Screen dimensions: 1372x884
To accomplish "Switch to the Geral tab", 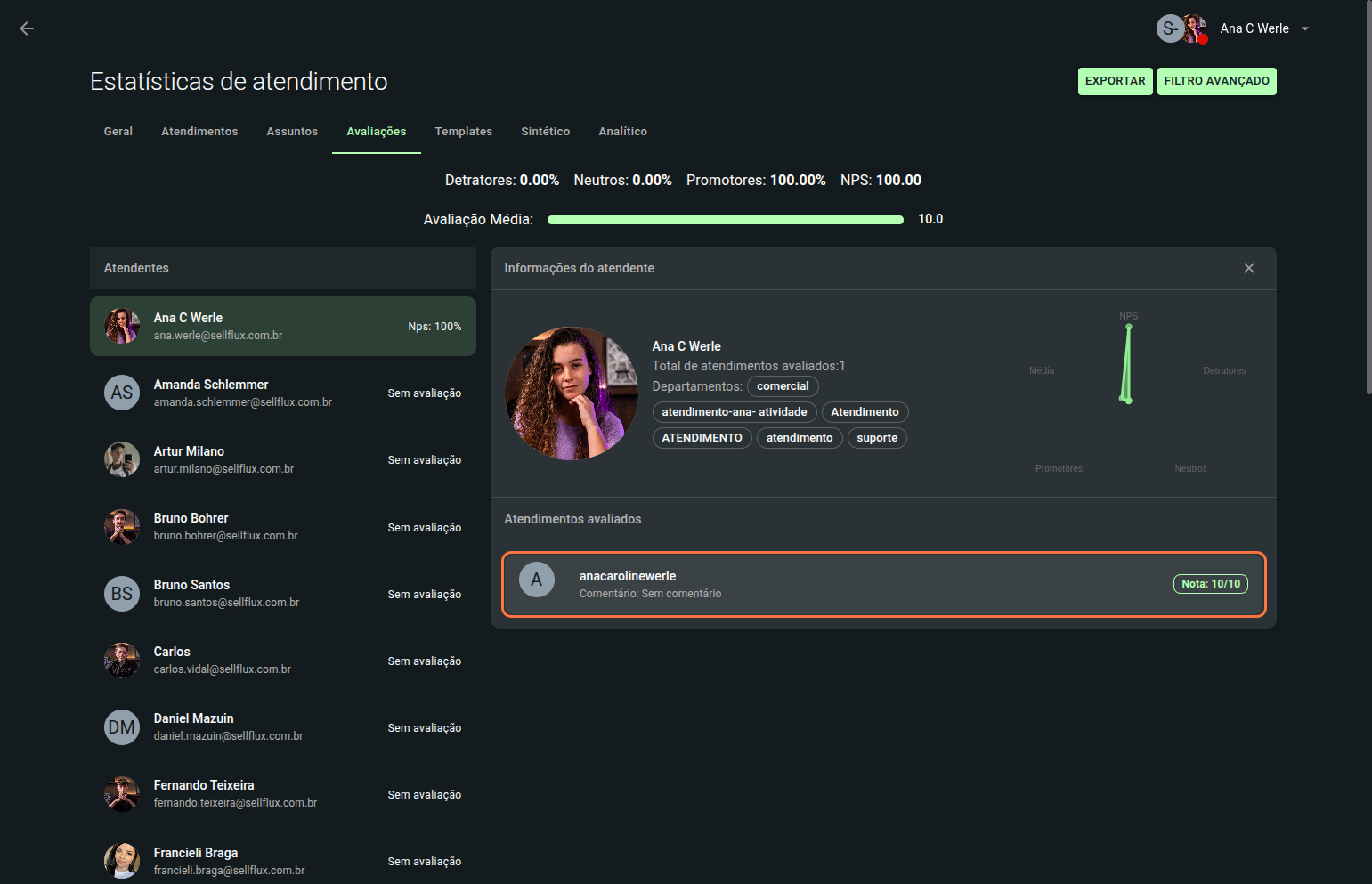I will (x=118, y=132).
